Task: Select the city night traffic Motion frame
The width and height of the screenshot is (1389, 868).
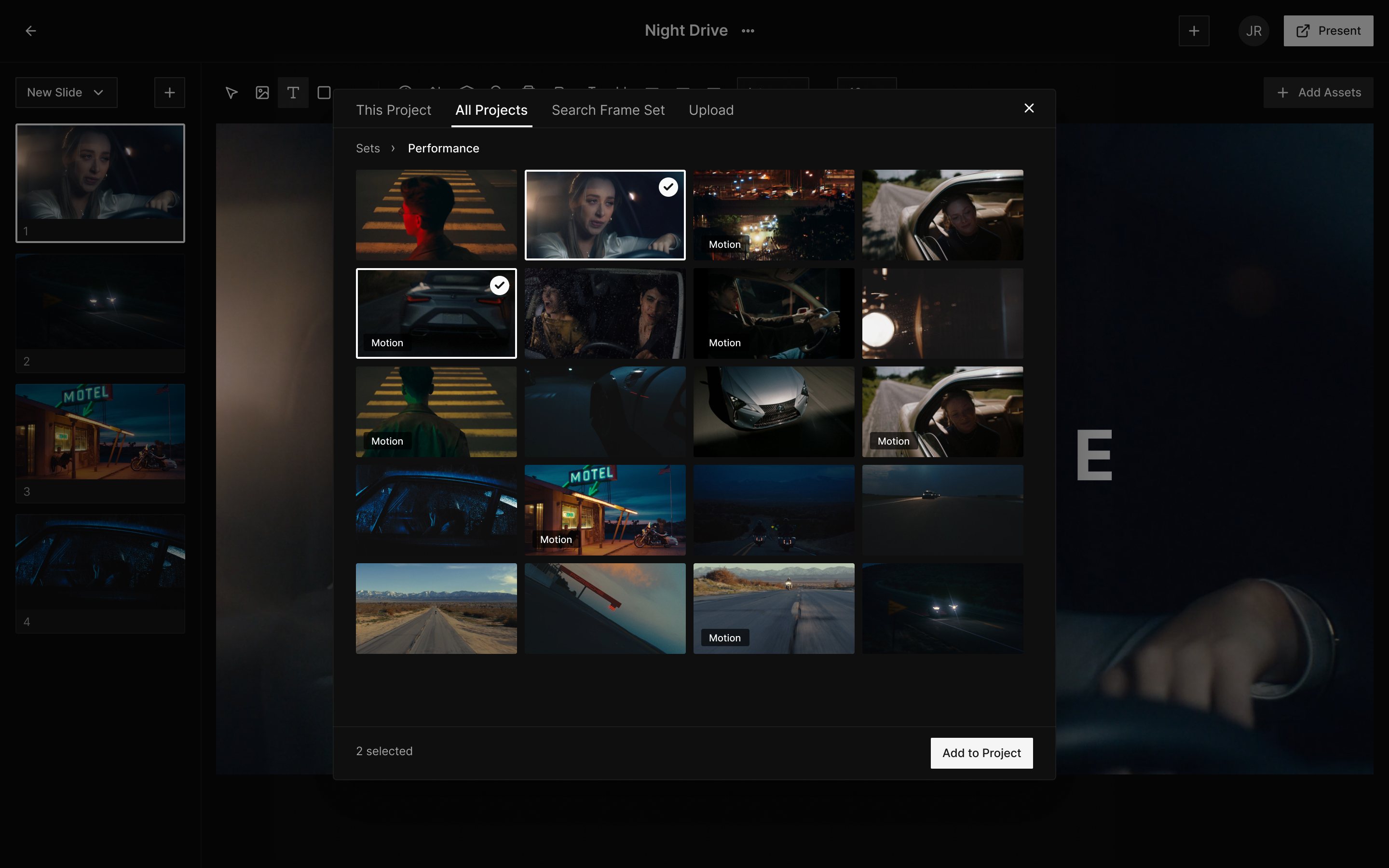Action: coord(774,215)
